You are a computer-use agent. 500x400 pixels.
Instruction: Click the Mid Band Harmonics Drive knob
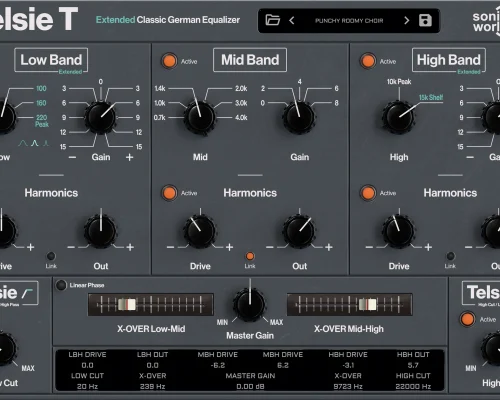(200, 231)
